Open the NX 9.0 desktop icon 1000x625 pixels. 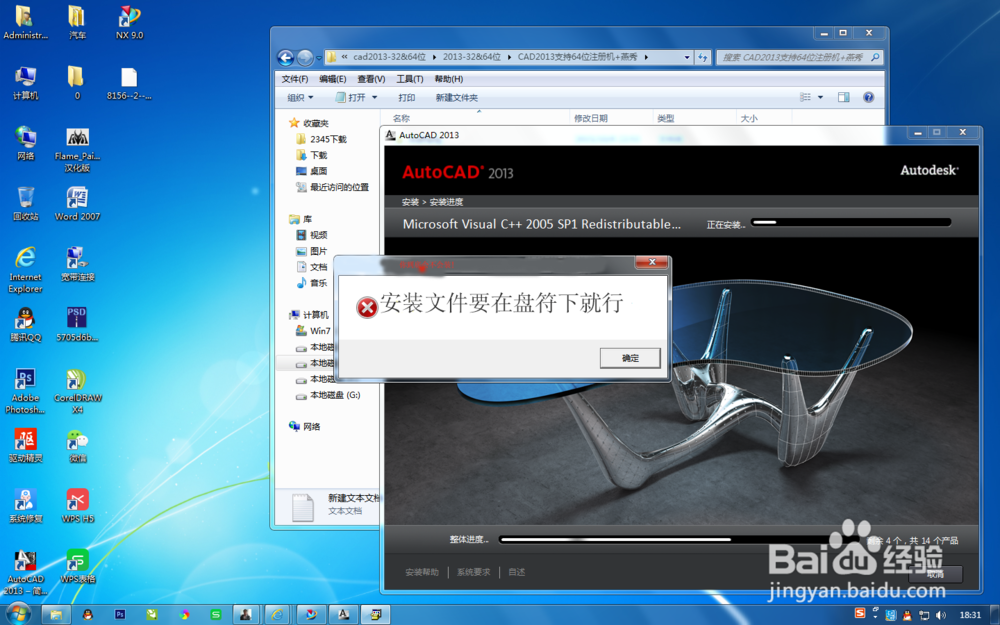[129, 23]
